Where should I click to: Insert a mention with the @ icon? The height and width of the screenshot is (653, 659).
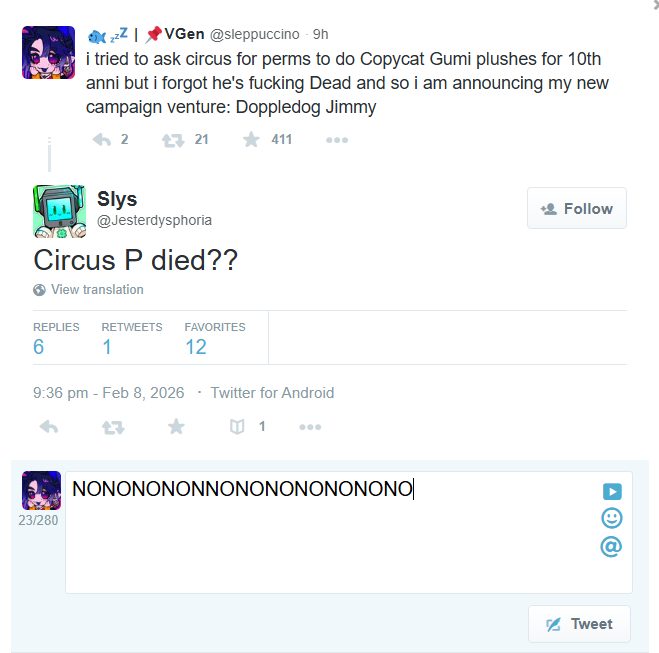[611, 546]
